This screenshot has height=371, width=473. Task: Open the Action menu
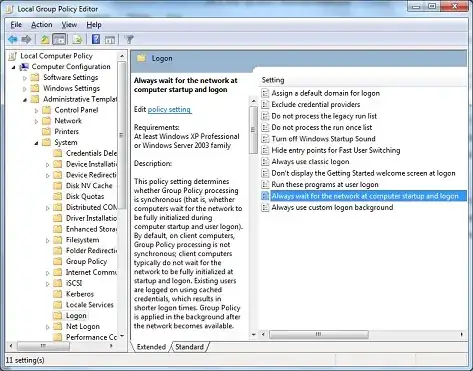(x=42, y=25)
